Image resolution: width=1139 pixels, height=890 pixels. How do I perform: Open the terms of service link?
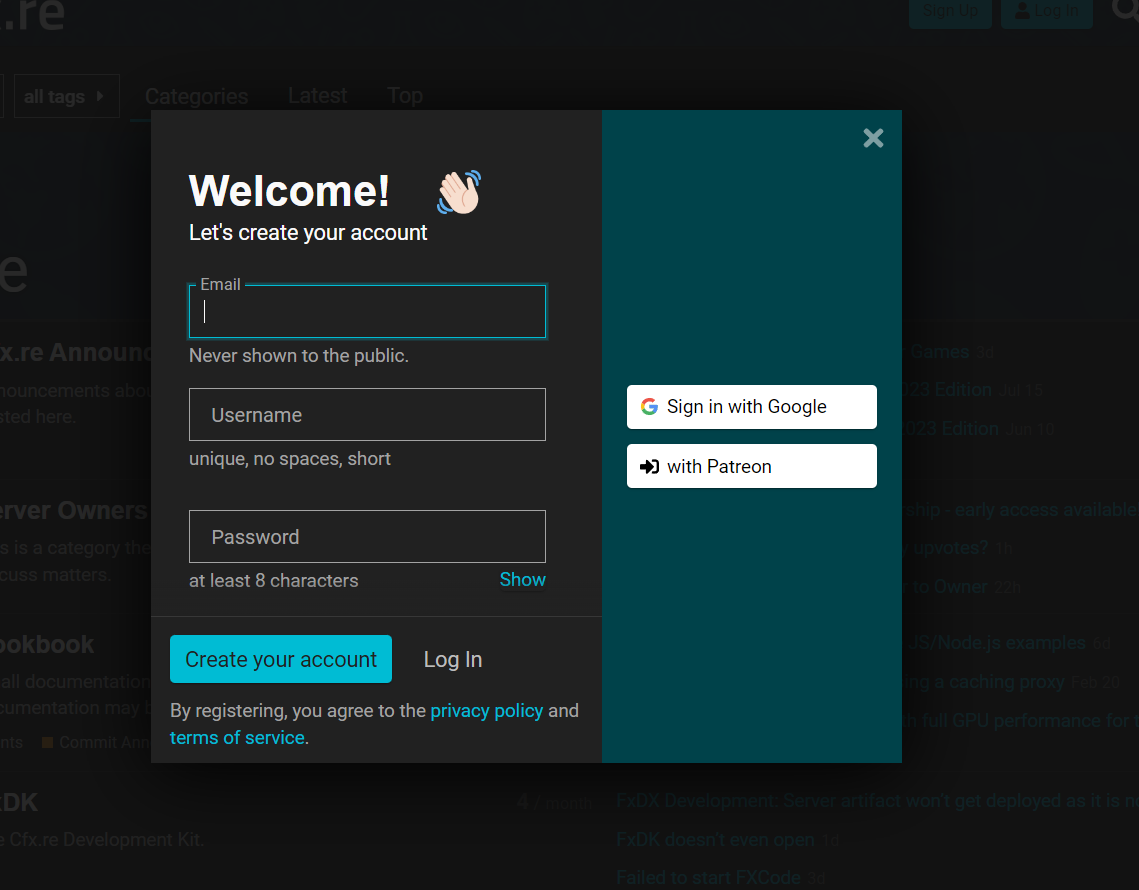point(237,738)
